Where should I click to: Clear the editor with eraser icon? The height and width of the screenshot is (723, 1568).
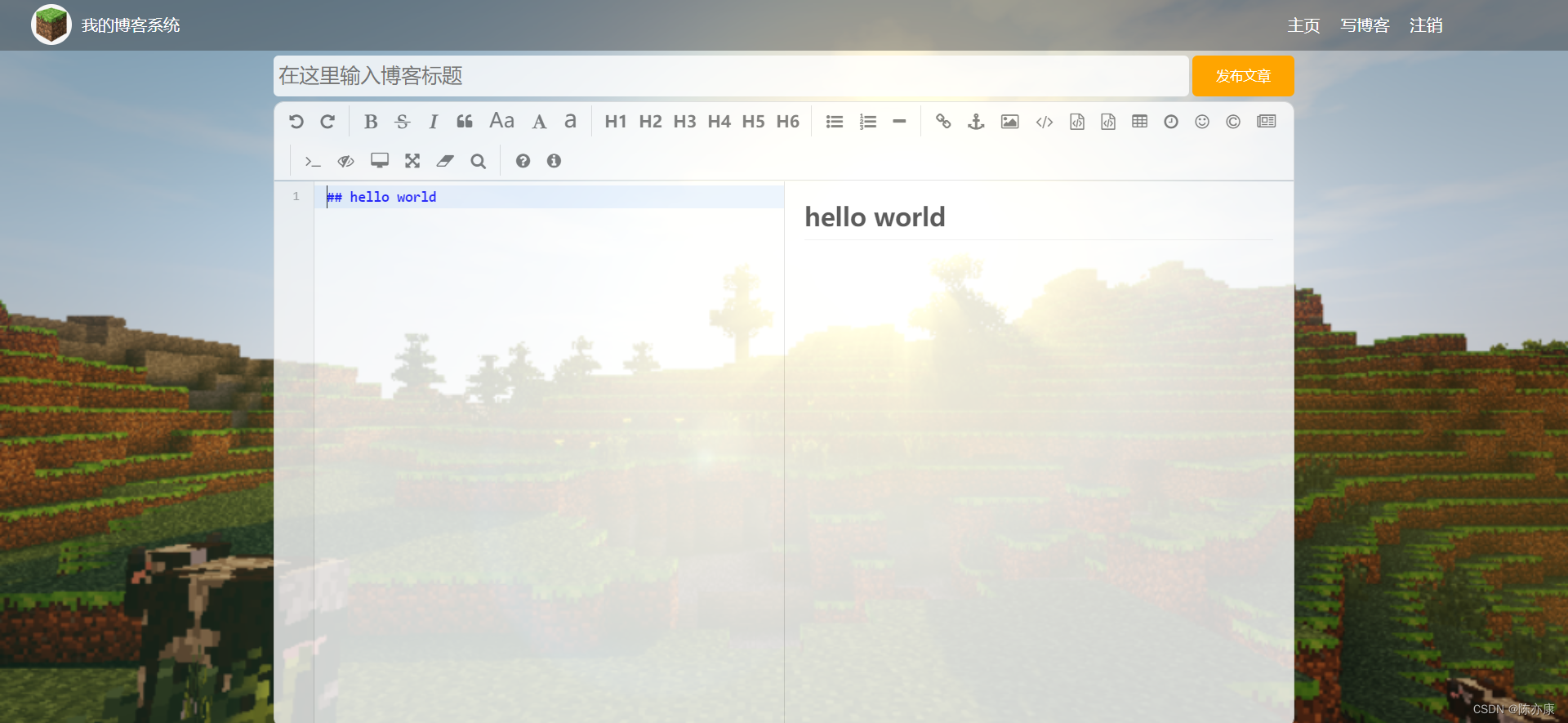(x=445, y=161)
